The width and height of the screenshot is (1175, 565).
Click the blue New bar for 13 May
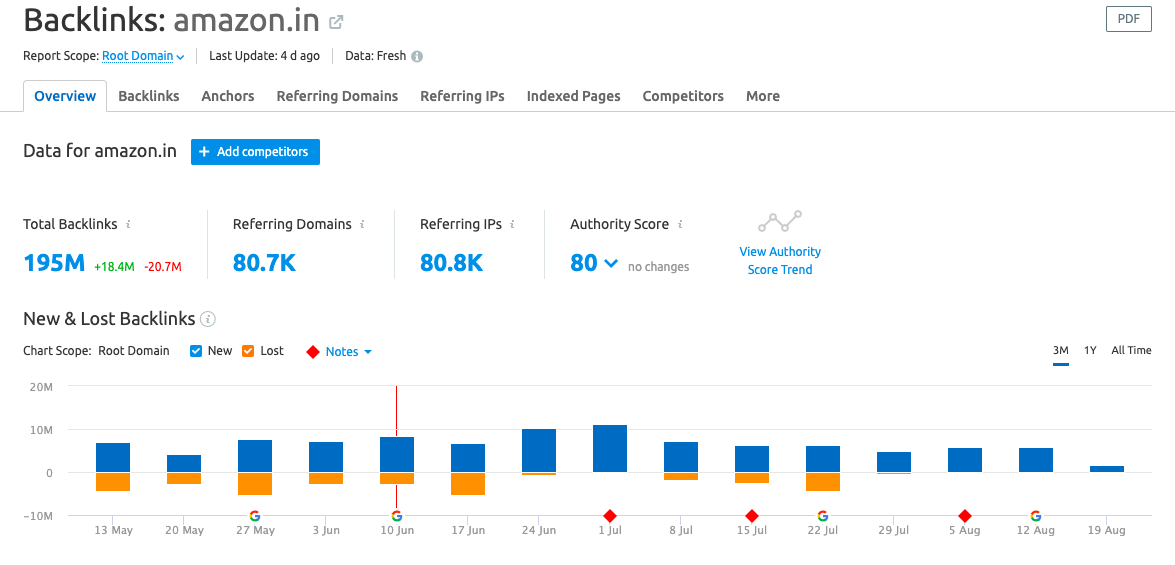pos(113,457)
